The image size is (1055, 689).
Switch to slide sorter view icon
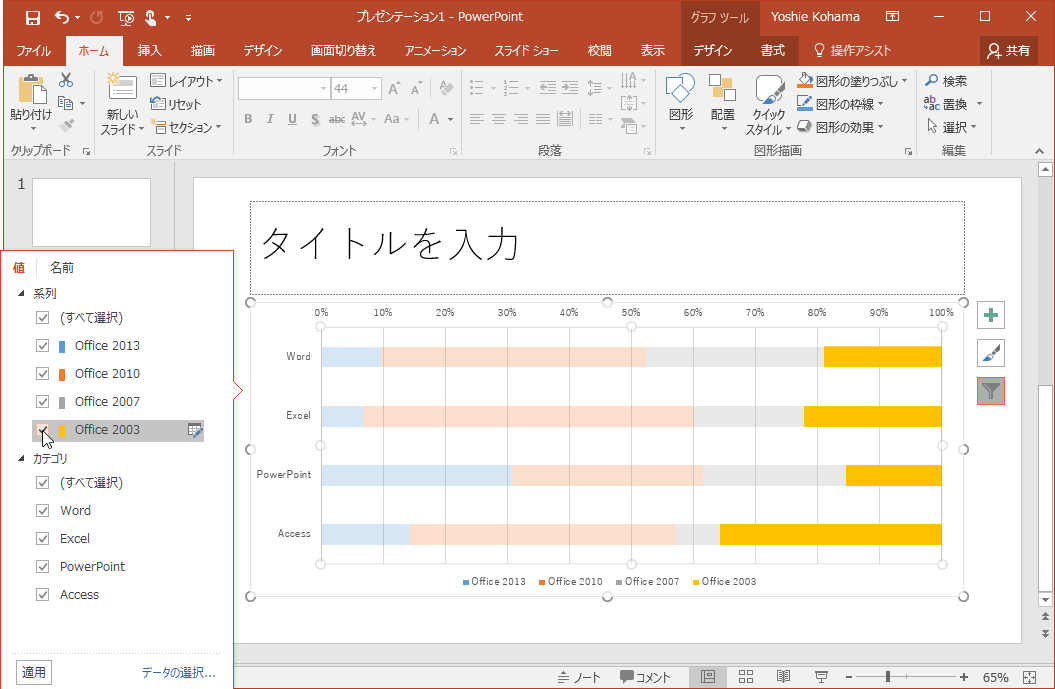click(745, 677)
